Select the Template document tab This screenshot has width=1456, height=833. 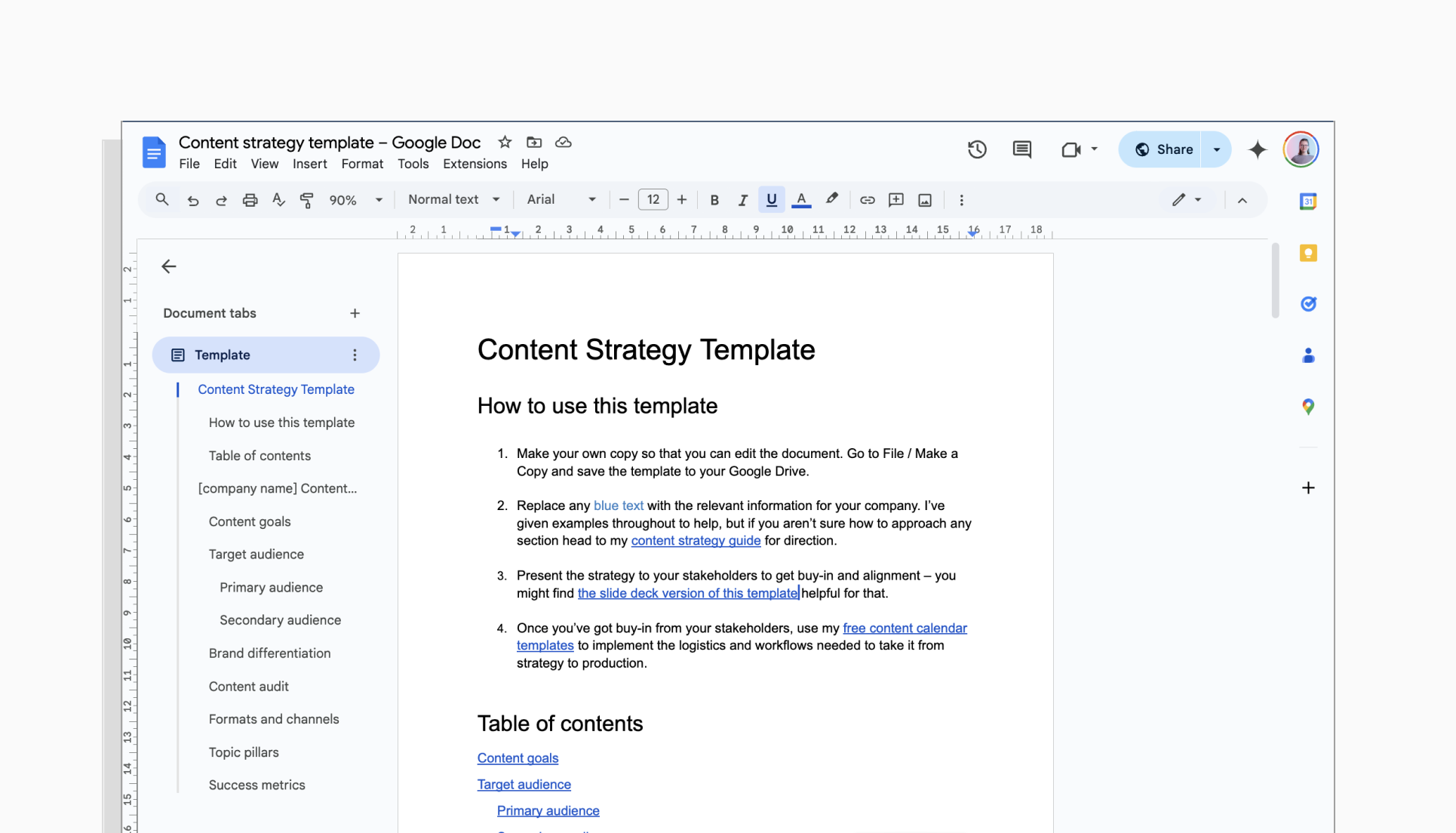click(x=222, y=355)
